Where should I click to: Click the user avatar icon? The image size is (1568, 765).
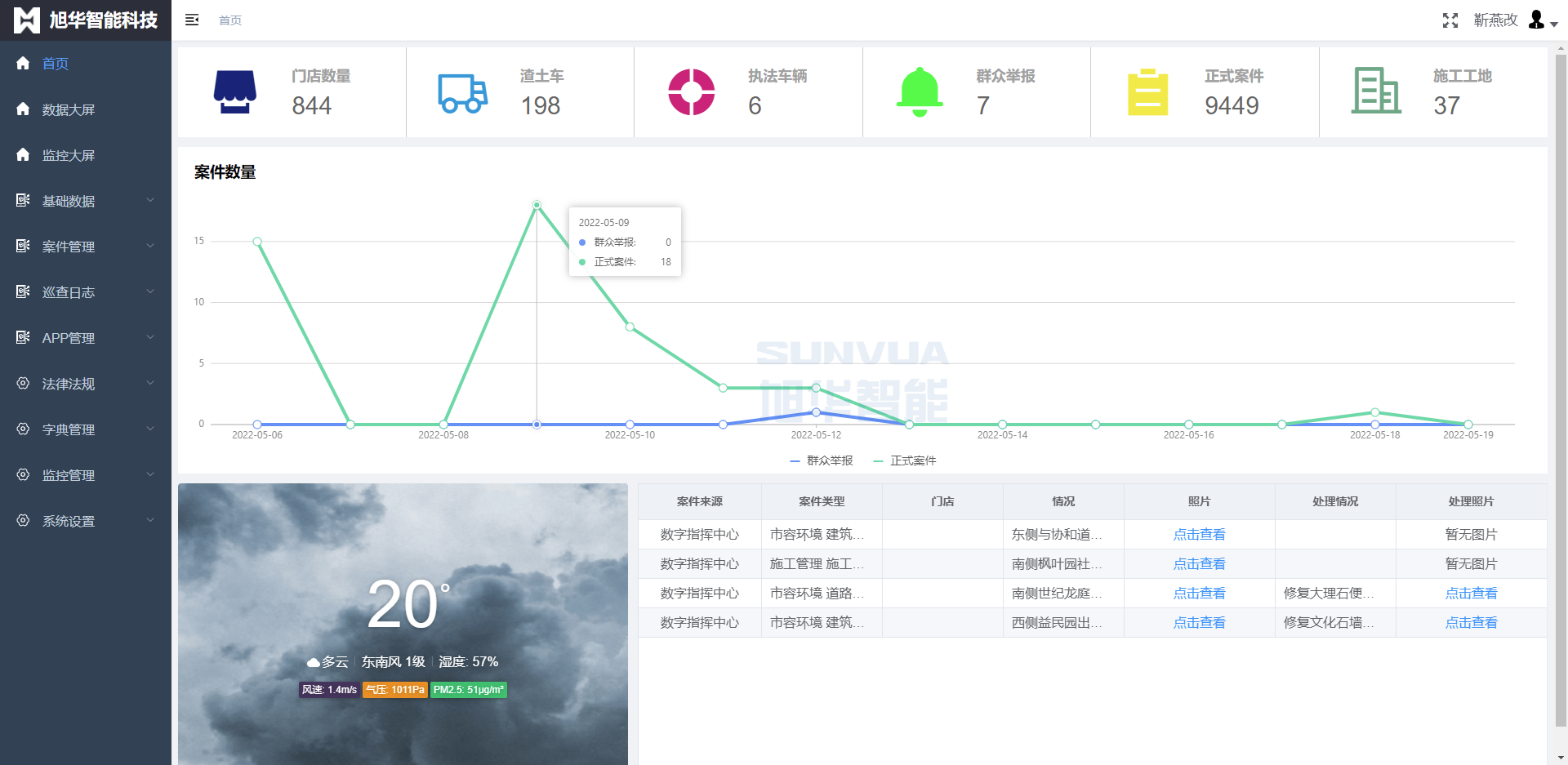click(1537, 20)
